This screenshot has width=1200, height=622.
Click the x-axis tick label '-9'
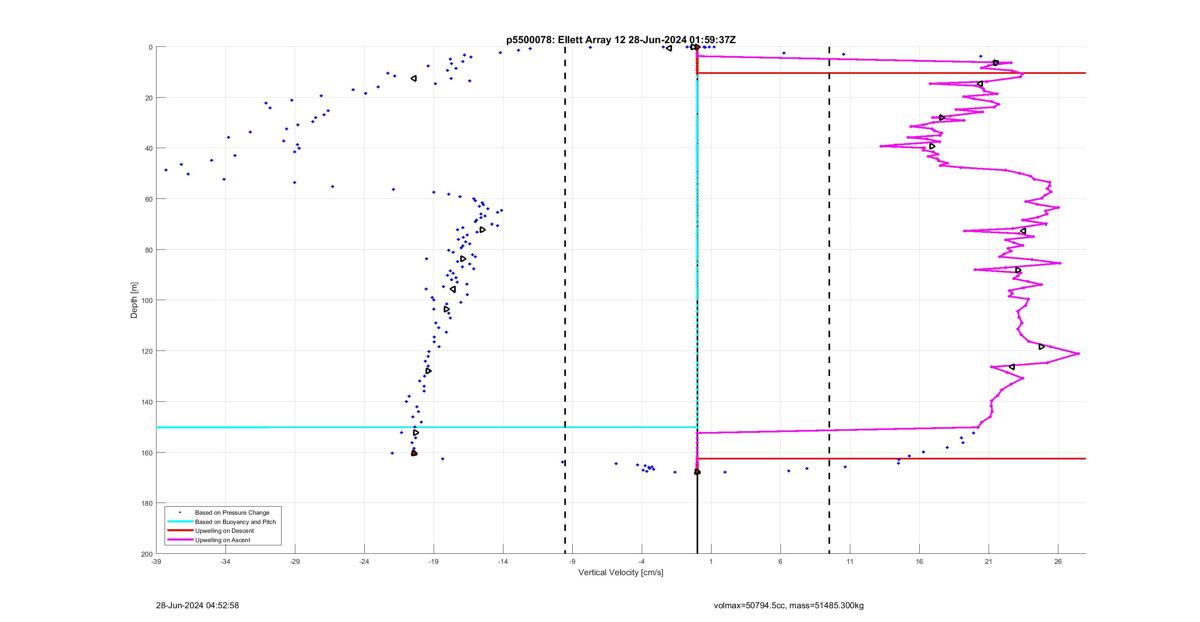tap(572, 562)
